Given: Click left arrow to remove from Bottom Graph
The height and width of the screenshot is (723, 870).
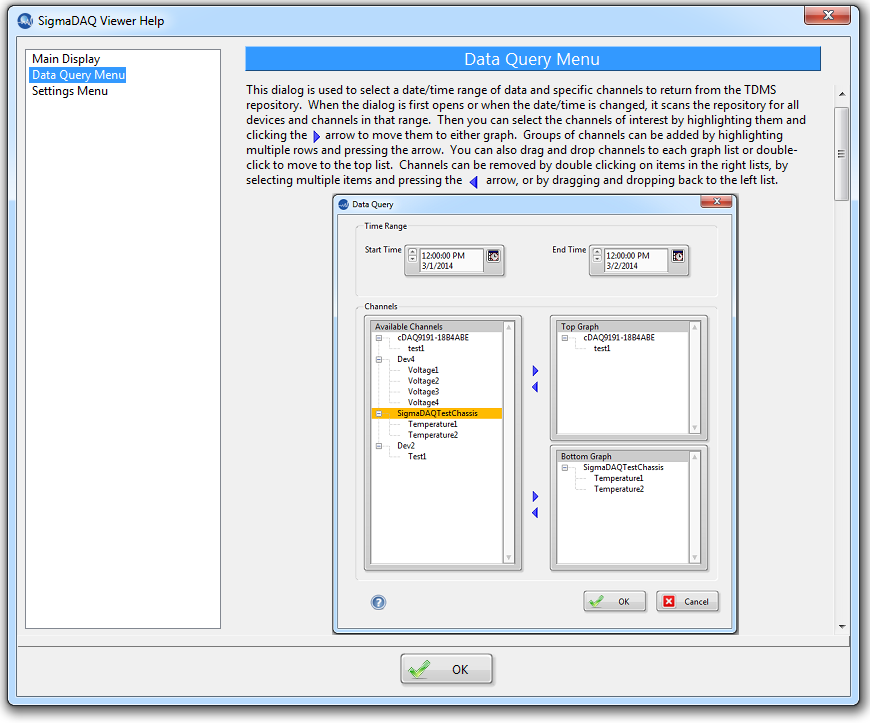Looking at the screenshot, I should click(535, 513).
